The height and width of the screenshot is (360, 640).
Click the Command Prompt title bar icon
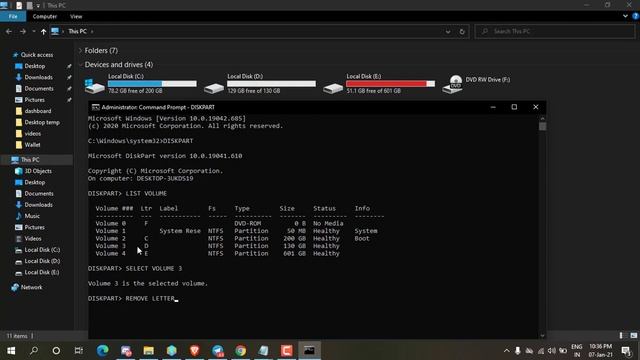96,107
